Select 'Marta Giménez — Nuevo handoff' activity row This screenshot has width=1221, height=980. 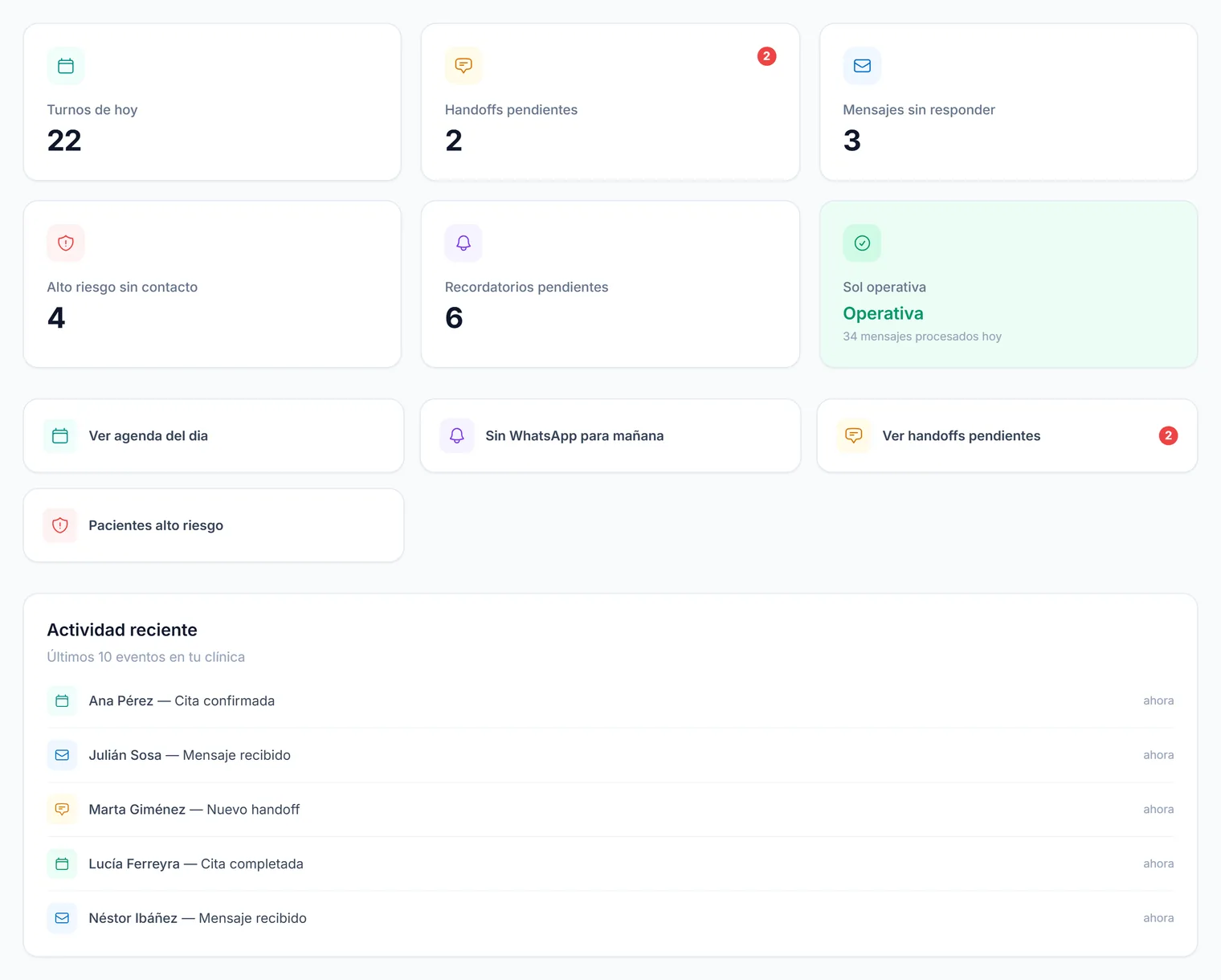610,810
